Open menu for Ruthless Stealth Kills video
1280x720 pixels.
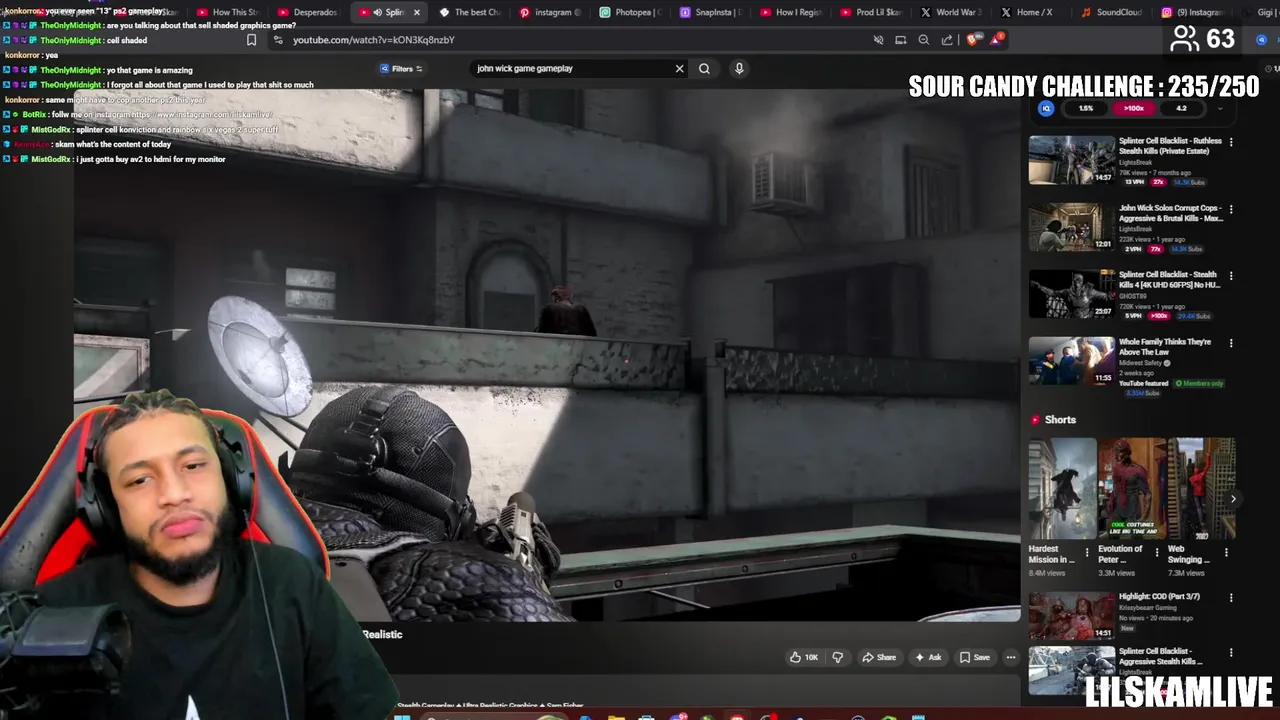click(x=1231, y=142)
